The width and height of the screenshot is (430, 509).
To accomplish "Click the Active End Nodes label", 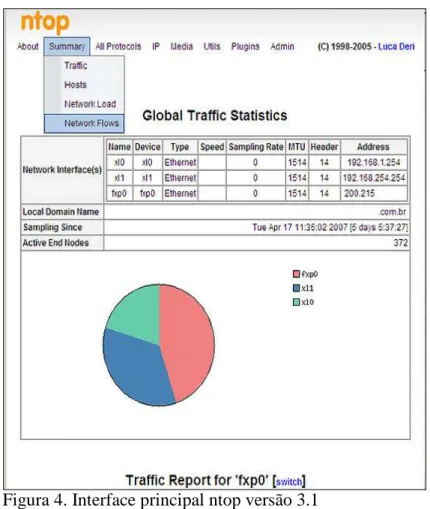I will pyautogui.click(x=56, y=243).
